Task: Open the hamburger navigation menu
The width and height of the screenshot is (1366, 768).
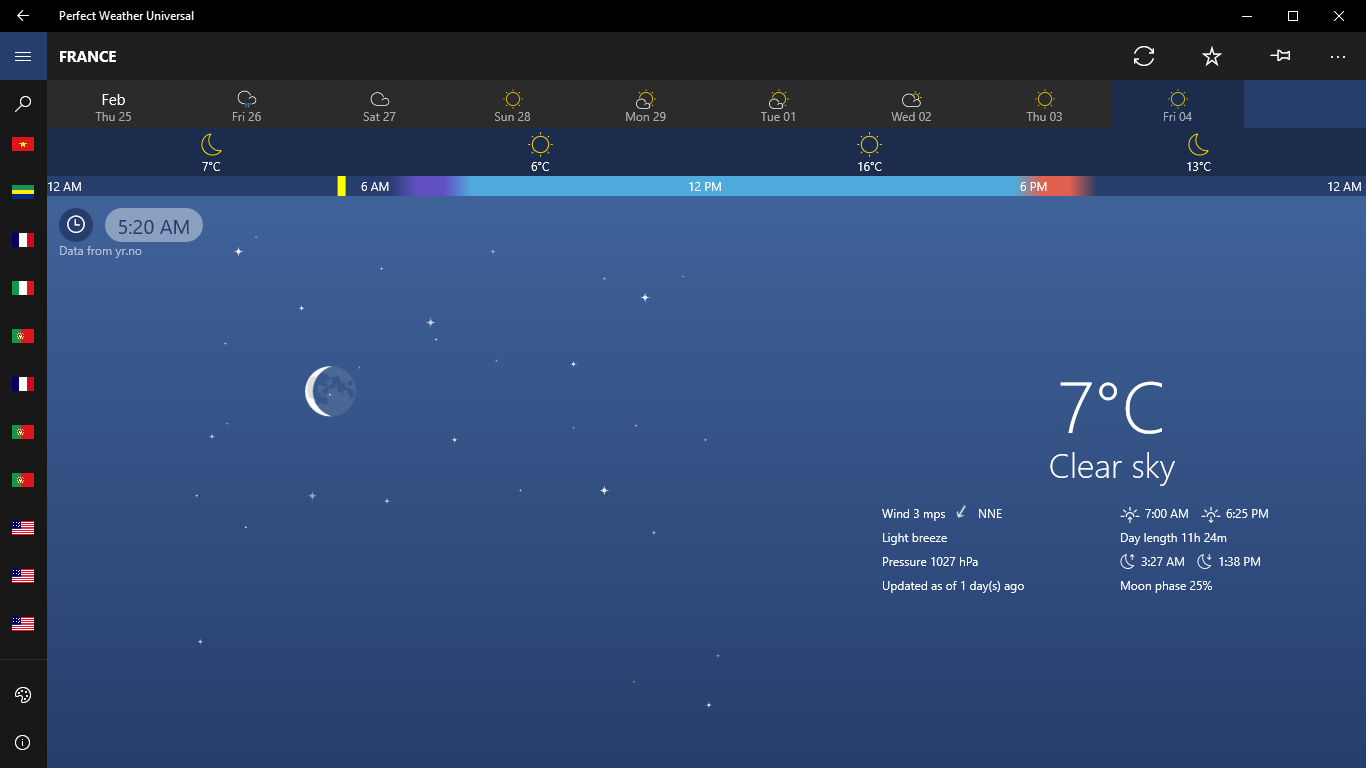Action: (23, 55)
